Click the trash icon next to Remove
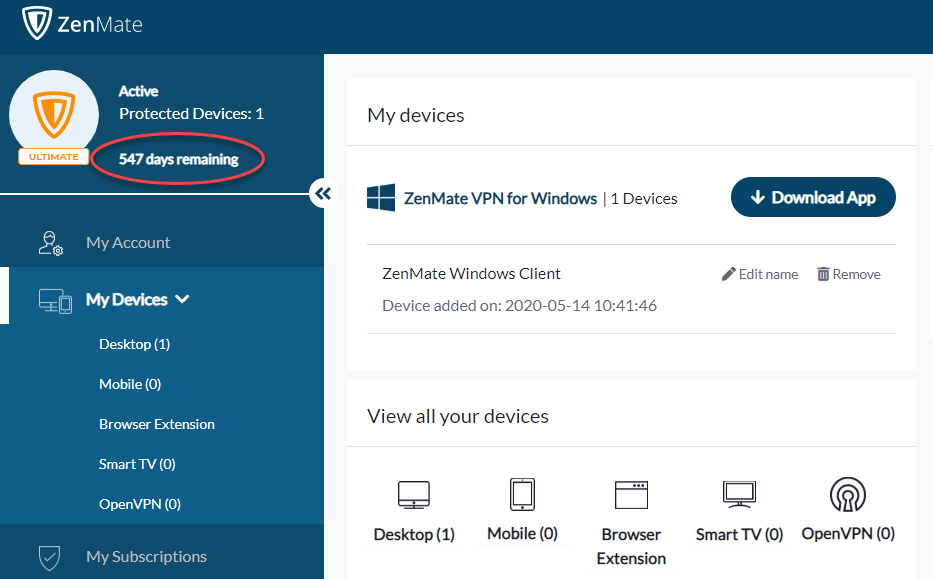 (x=823, y=274)
